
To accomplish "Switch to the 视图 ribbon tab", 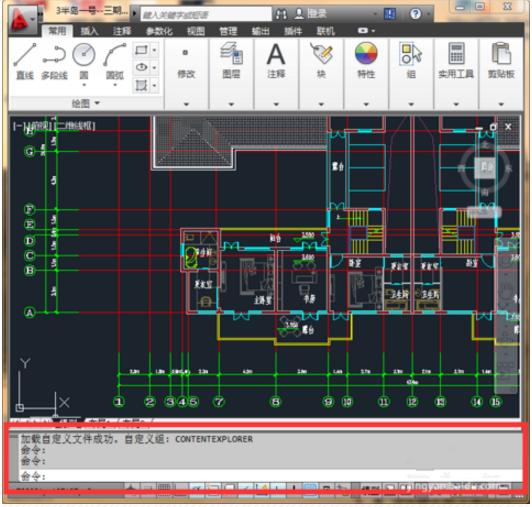I will click(x=196, y=31).
